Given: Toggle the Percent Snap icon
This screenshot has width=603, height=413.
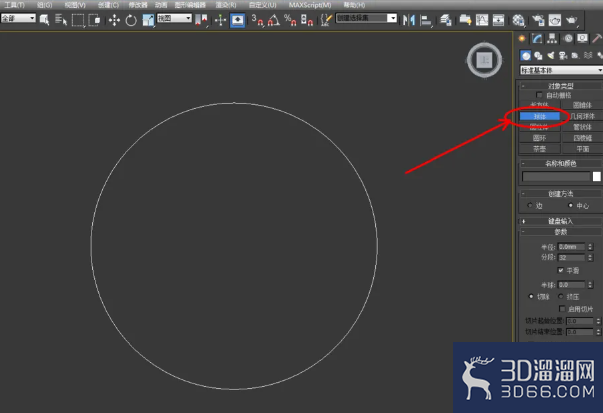Looking at the screenshot, I should pyautogui.click(x=290, y=20).
